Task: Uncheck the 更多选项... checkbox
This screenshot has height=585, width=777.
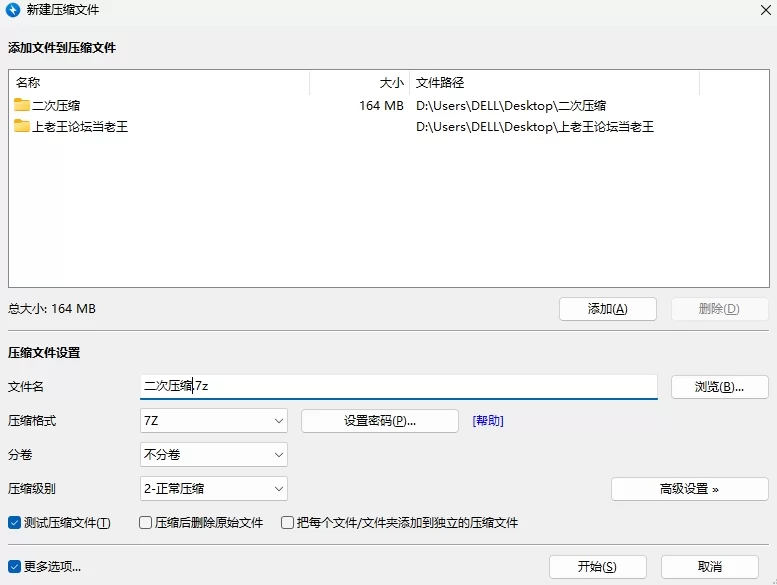Action: coord(14,566)
